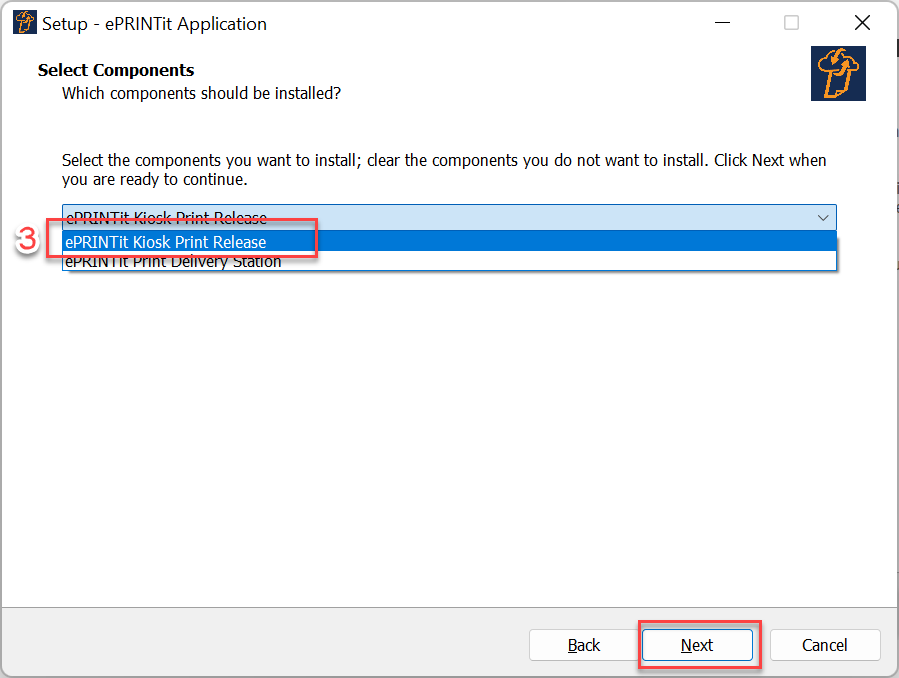899x678 pixels.
Task: Click the 'Setup - ePRINTit Application' title text
Action: [x=154, y=23]
